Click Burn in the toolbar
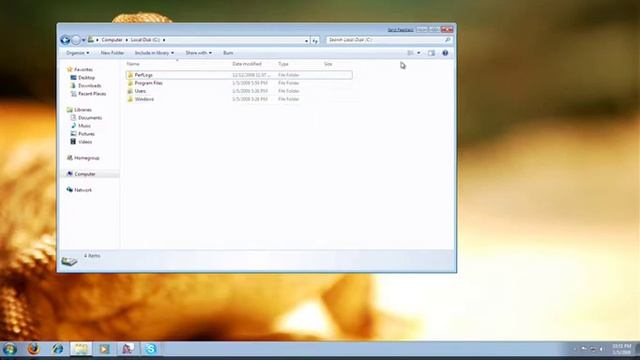The width and height of the screenshot is (640, 360). (x=228, y=53)
